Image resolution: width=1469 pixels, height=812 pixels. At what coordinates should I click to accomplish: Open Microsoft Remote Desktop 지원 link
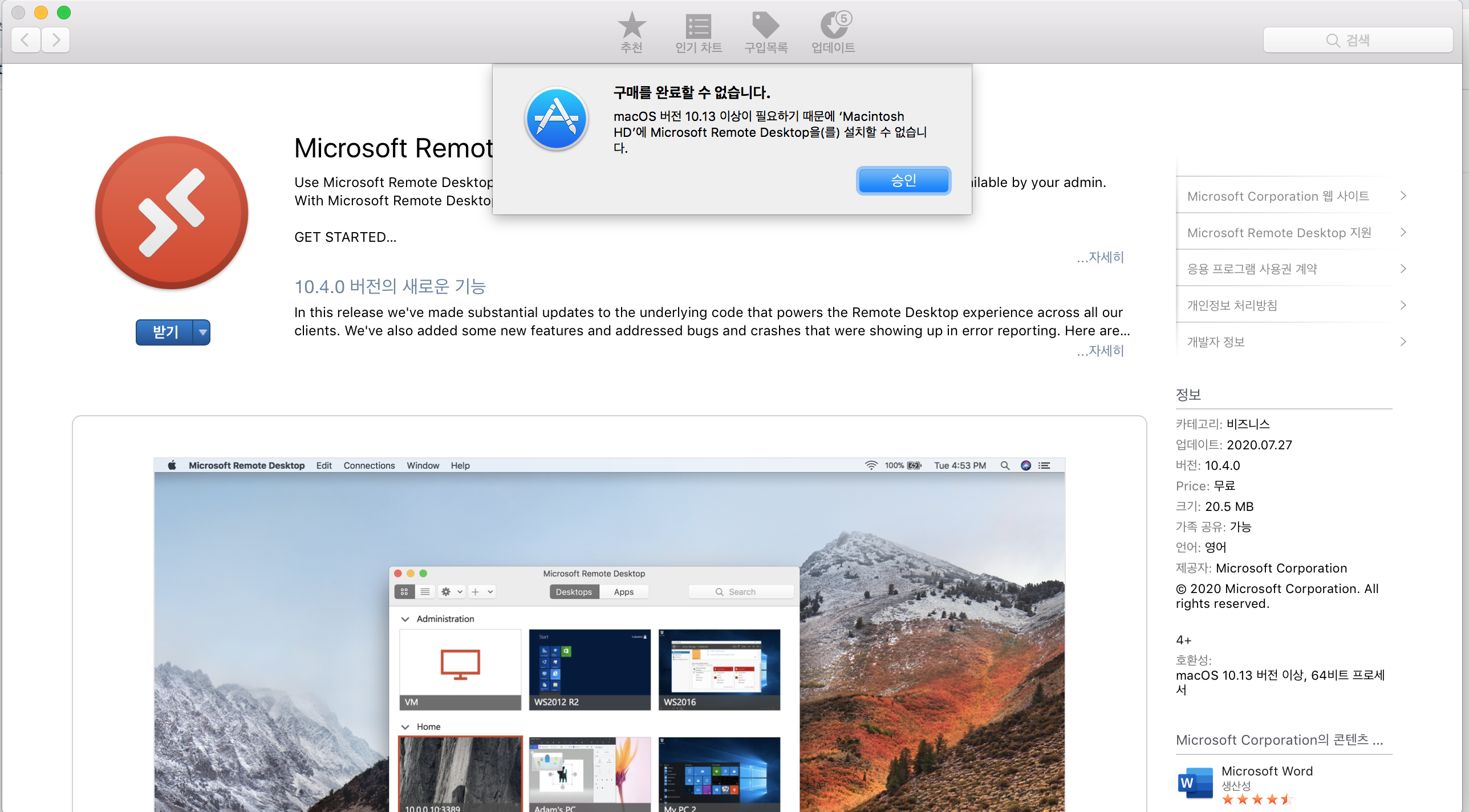pyautogui.click(x=1279, y=233)
